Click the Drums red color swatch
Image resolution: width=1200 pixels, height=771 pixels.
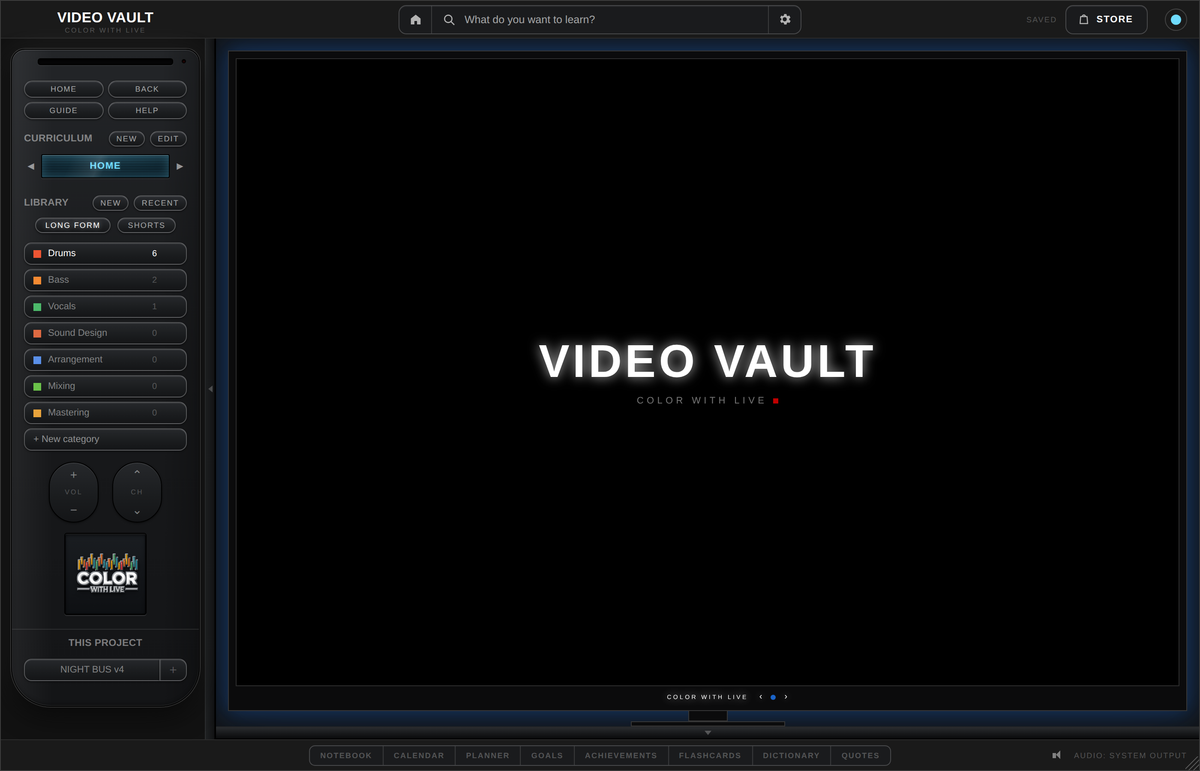click(x=37, y=254)
